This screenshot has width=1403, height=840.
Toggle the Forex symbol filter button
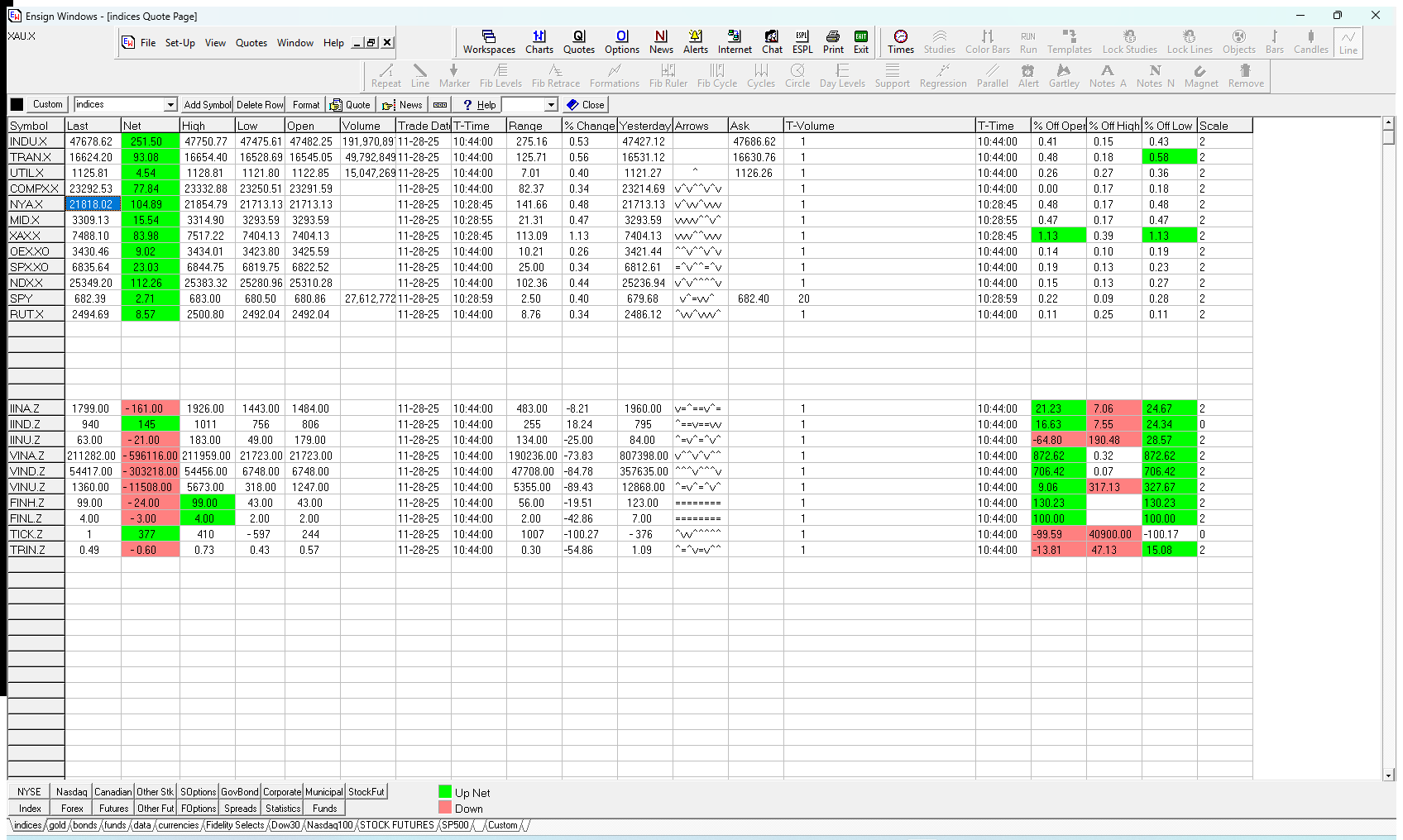(72, 809)
